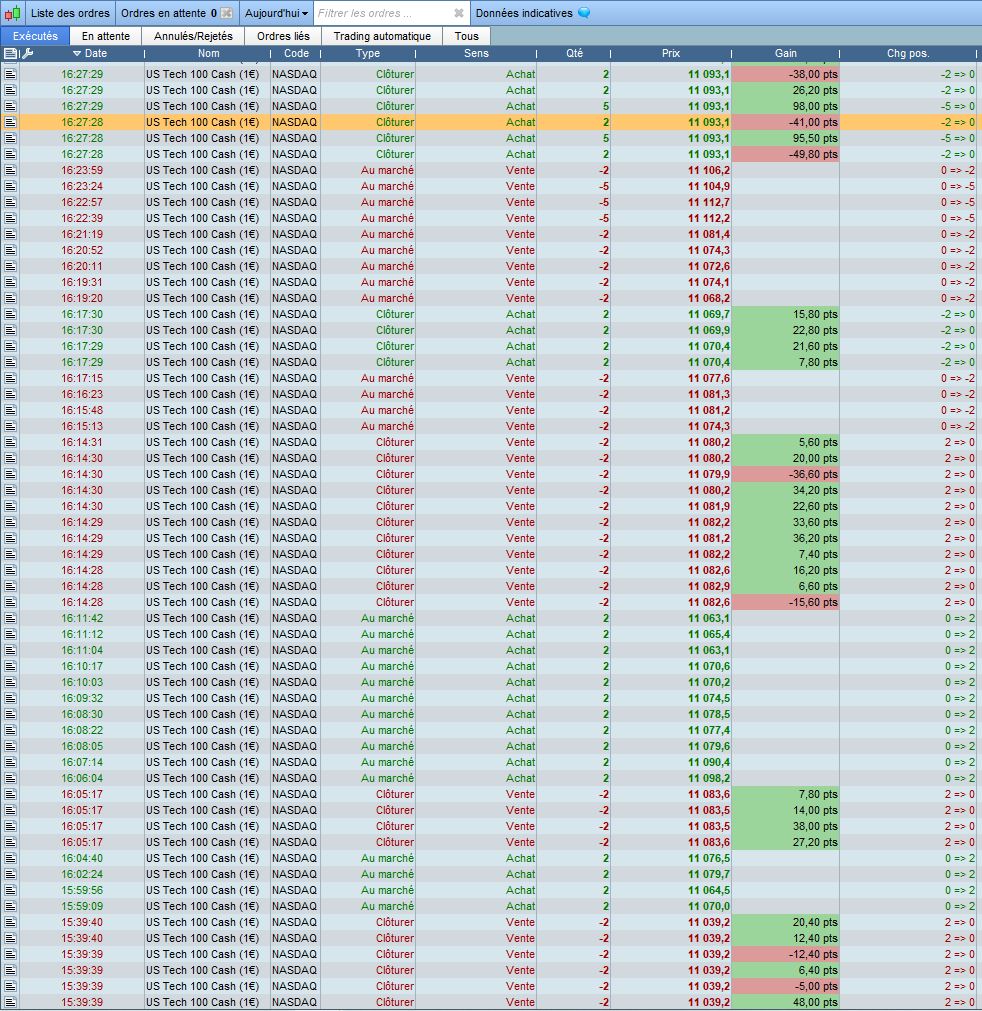Image resolution: width=982 pixels, height=1011 pixels.
Task: Open the Ordres liés tab
Action: pyautogui.click(x=283, y=36)
